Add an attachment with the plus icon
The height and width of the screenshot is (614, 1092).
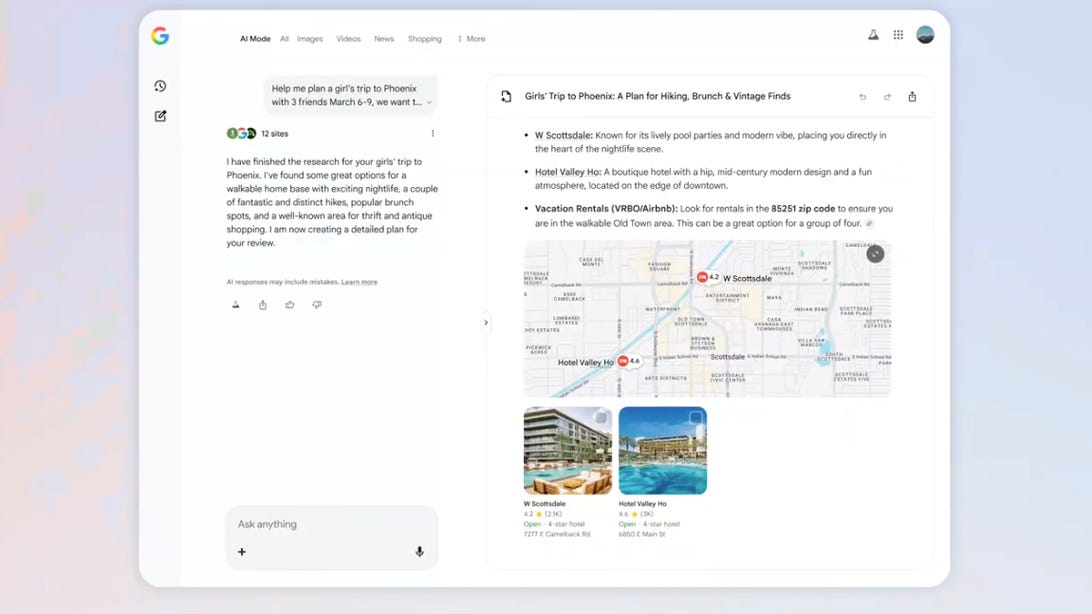(x=242, y=551)
